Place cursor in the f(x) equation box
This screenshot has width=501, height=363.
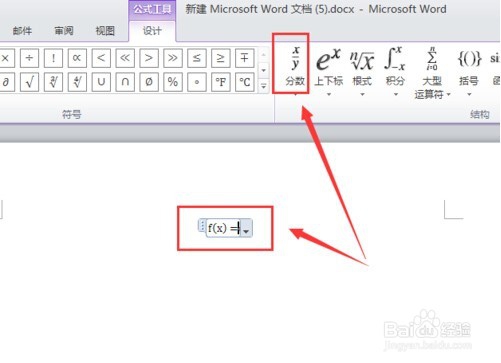pyautogui.click(x=224, y=228)
